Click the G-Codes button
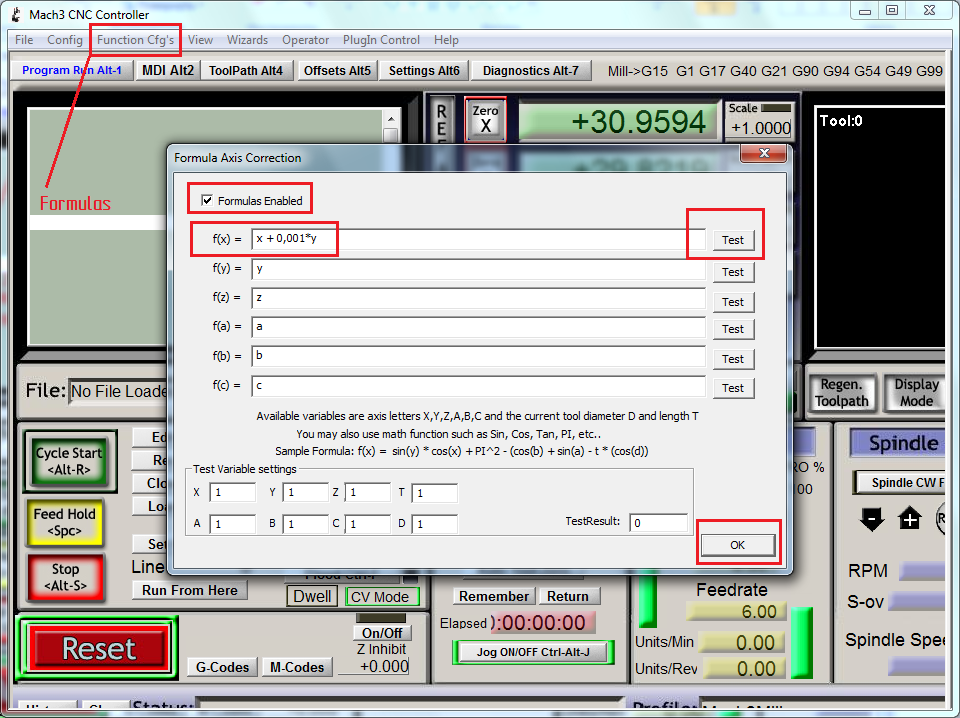 click(x=222, y=667)
